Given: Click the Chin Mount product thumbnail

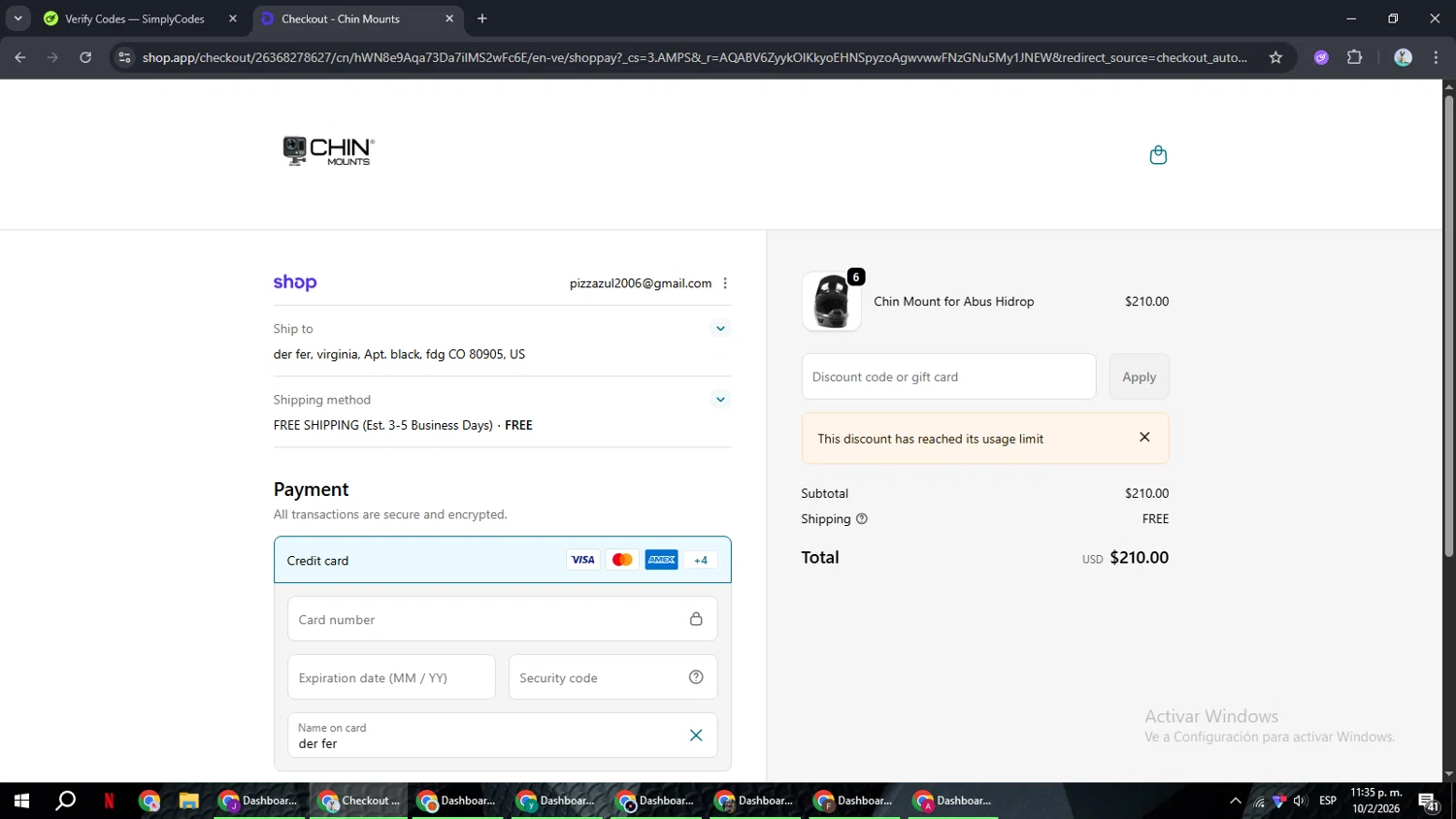Looking at the screenshot, I should coord(832,301).
